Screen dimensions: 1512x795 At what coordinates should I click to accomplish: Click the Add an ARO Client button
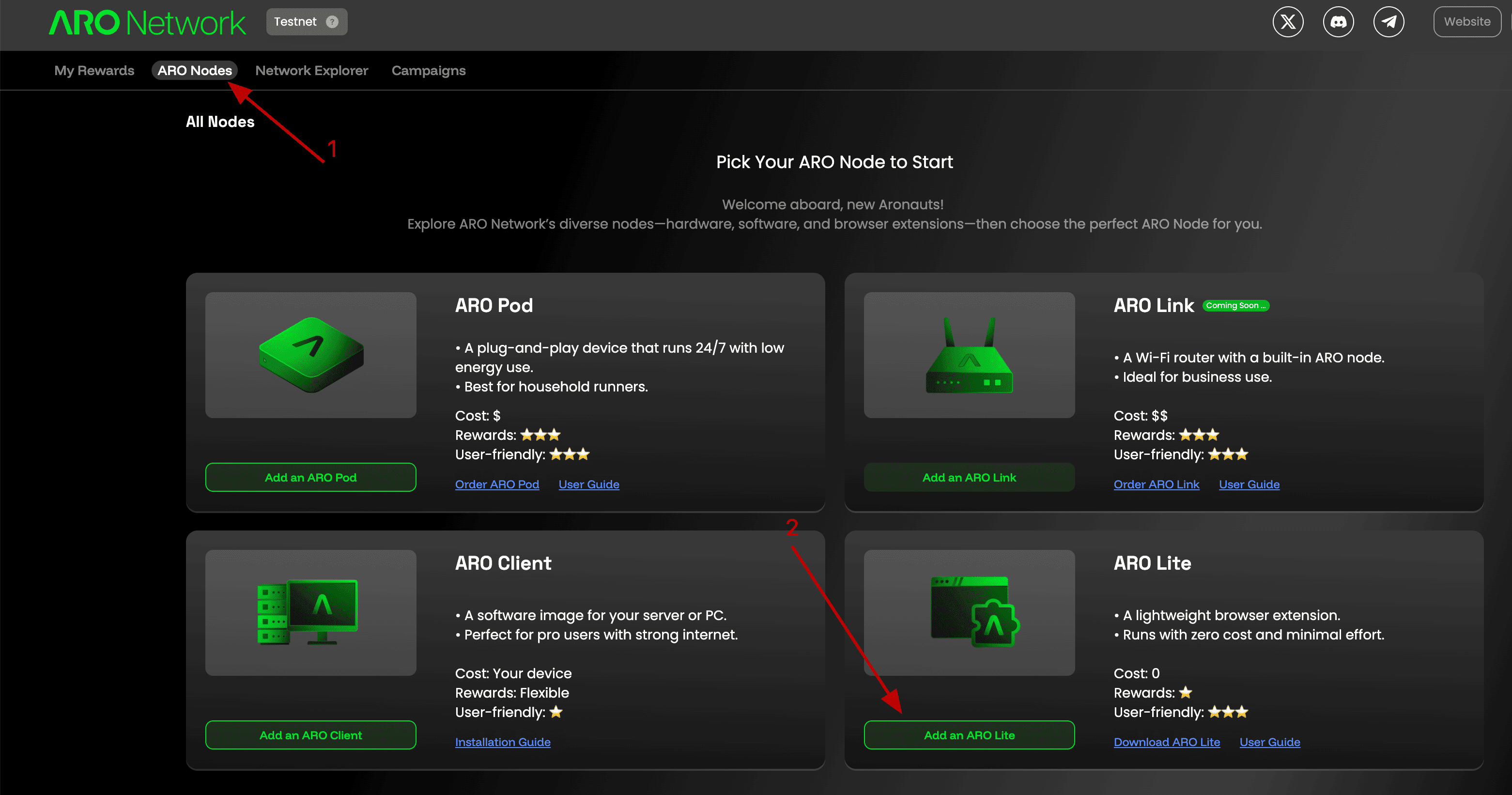click(310, 734)
